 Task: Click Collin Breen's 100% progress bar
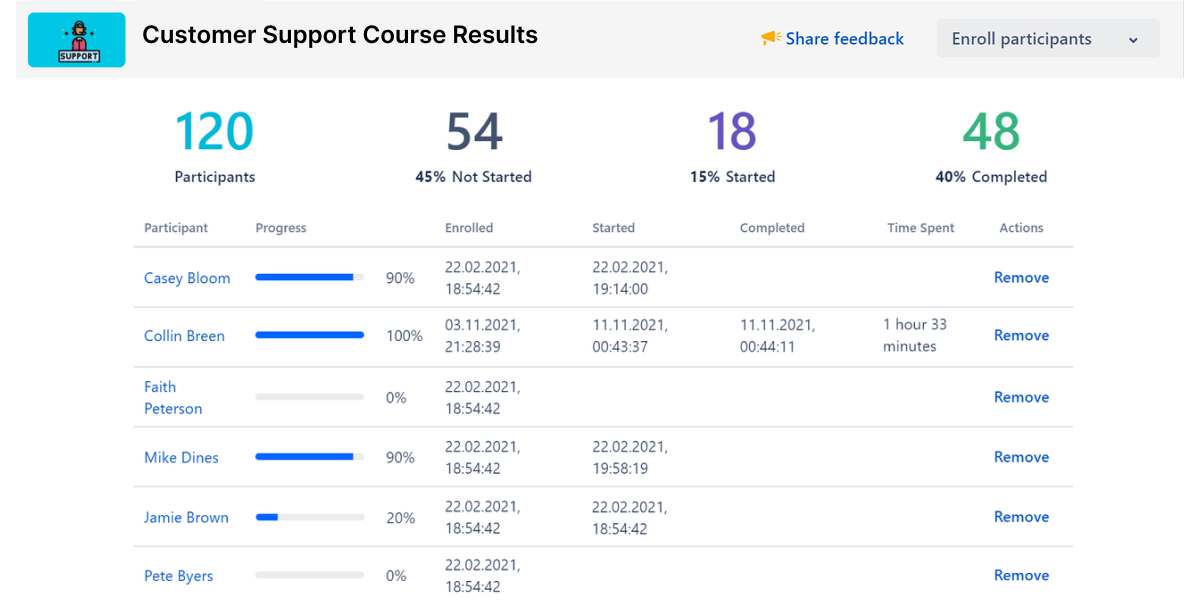tap(310, 335)
